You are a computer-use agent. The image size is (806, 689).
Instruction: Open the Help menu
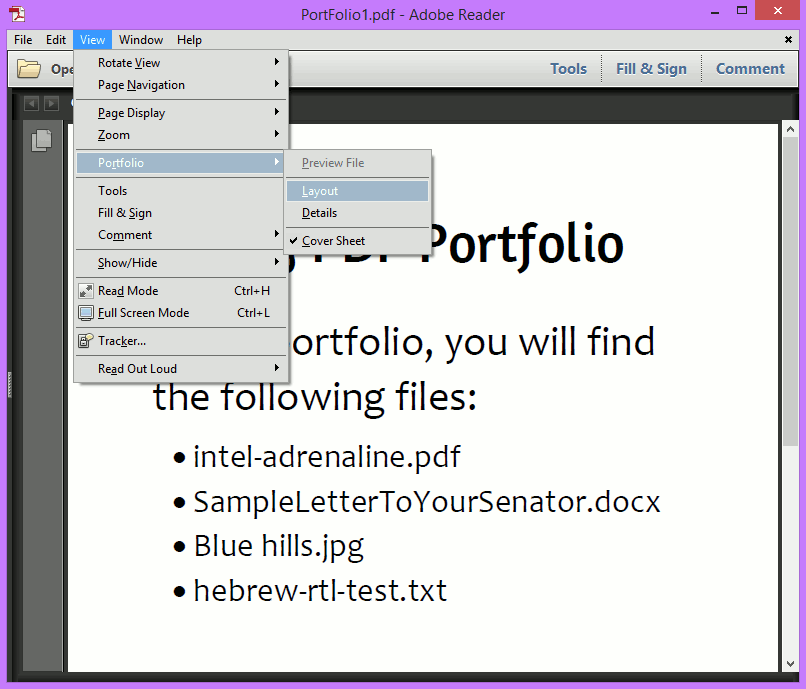point(189,40)
